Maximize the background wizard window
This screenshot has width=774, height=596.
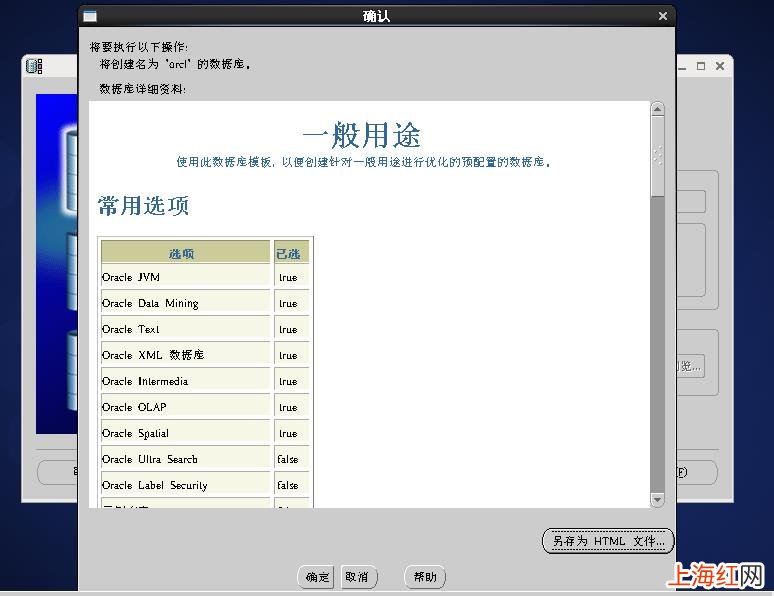(700, 66)
